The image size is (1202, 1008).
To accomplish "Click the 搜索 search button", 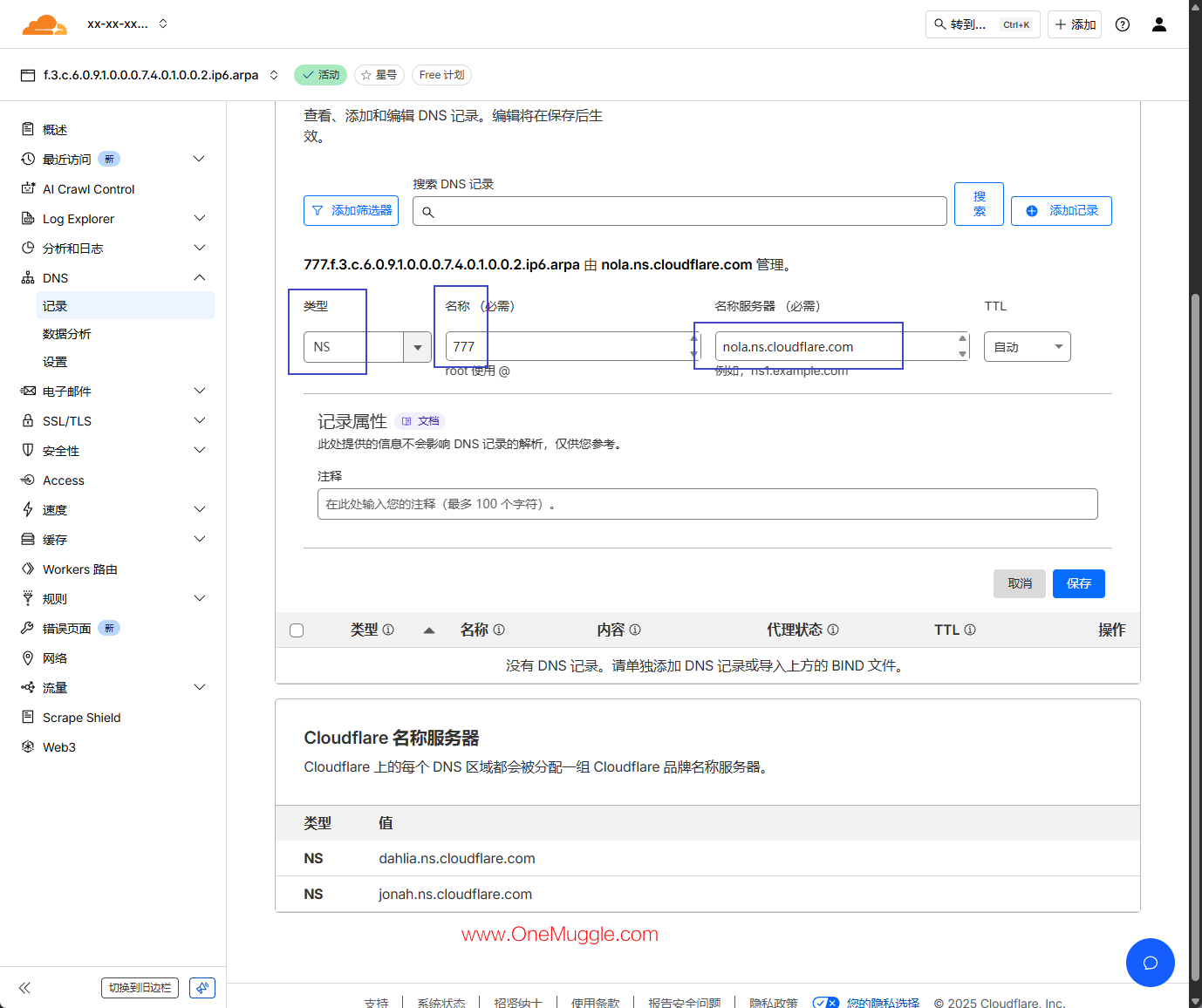I will [x=980, y=204].
